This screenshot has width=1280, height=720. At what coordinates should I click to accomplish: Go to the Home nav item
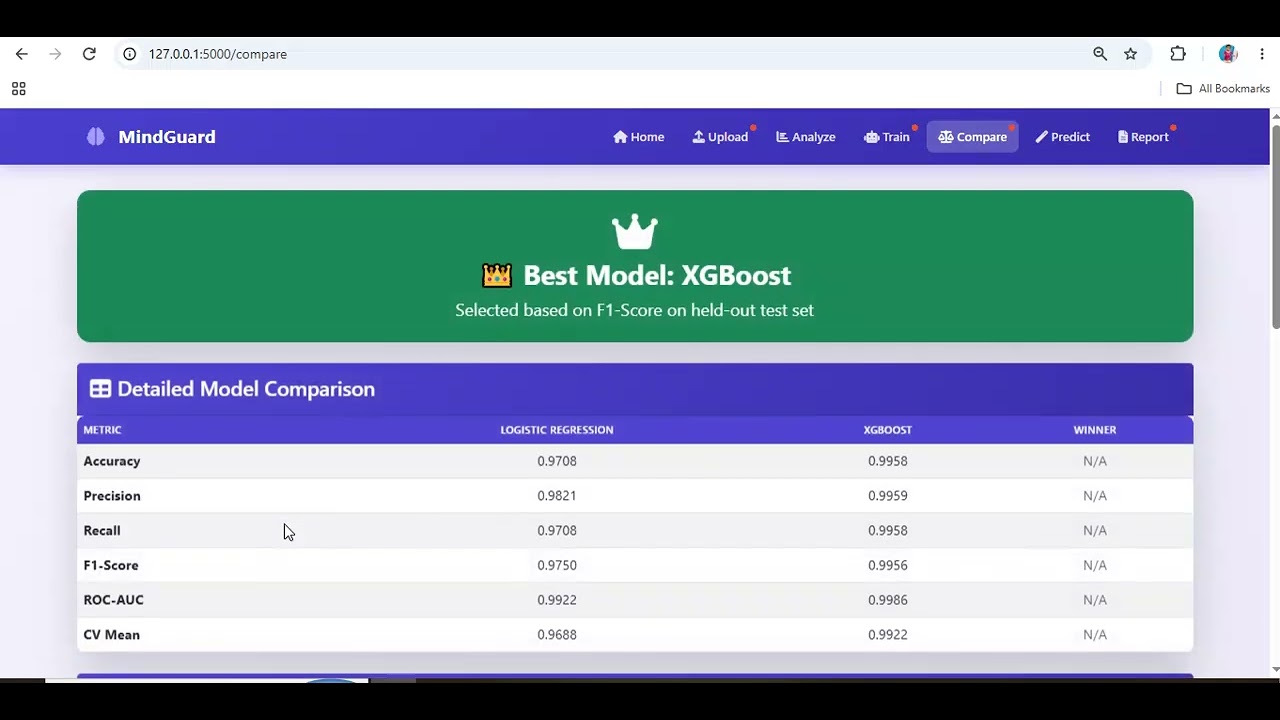pos(639,137)
